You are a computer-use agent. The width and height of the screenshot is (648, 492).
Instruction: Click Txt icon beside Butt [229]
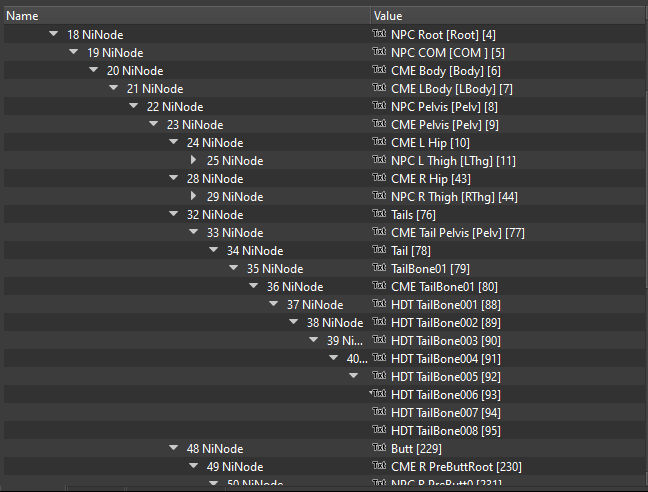click(x=379, y=448)
